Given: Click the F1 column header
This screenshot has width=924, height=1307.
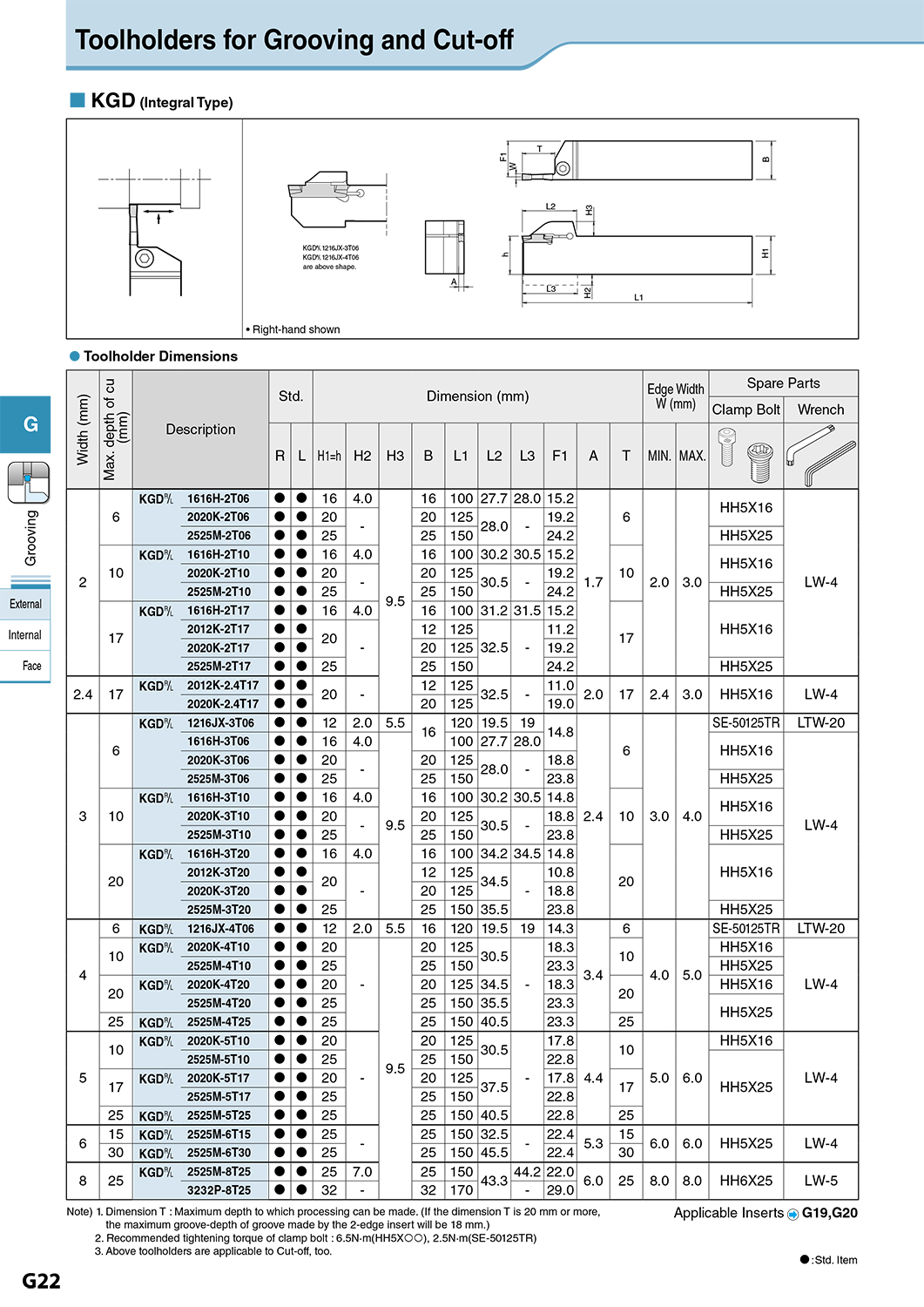Looking at the screenshot, I should click(560, 456).
